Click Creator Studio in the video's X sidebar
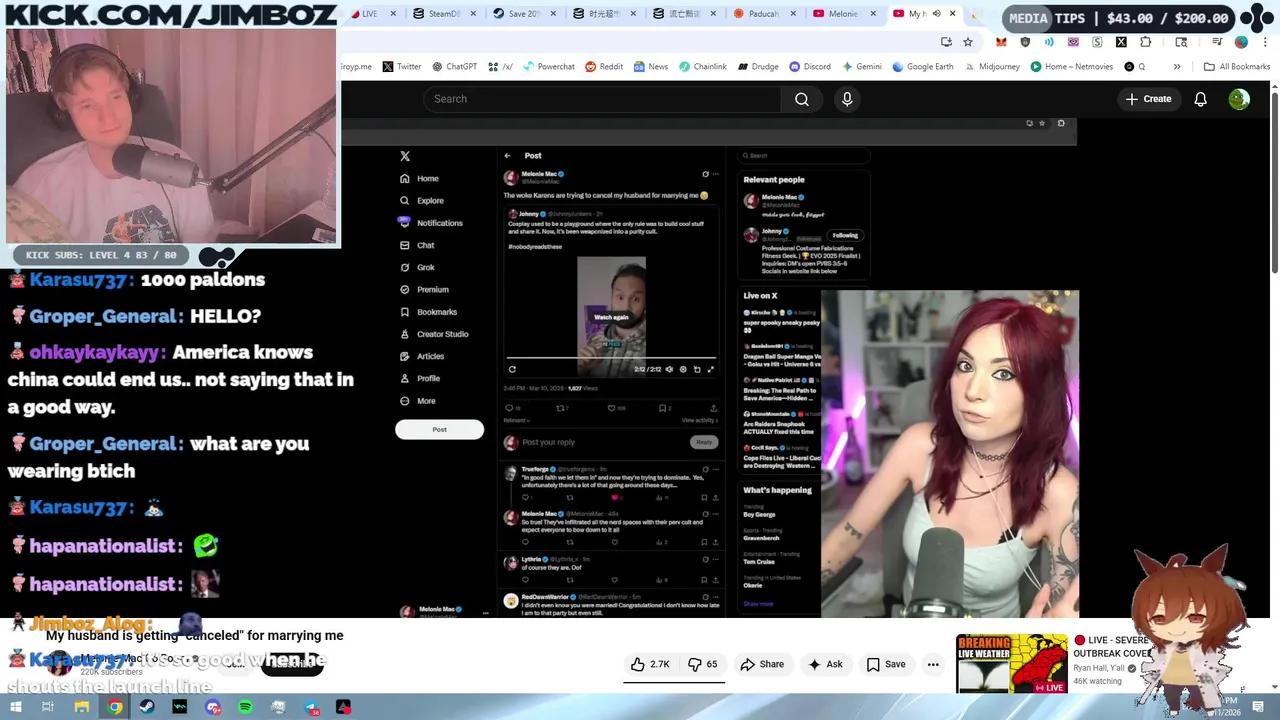1280x720 pixels. [x=433, y=334]
